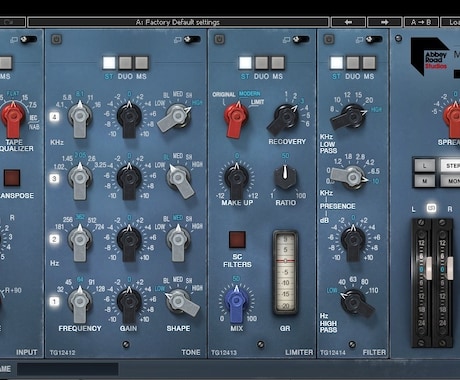The width and height of the screenshot is (460, 380).
Task: Click band 3 gain knob
Action: click(129, 179)
